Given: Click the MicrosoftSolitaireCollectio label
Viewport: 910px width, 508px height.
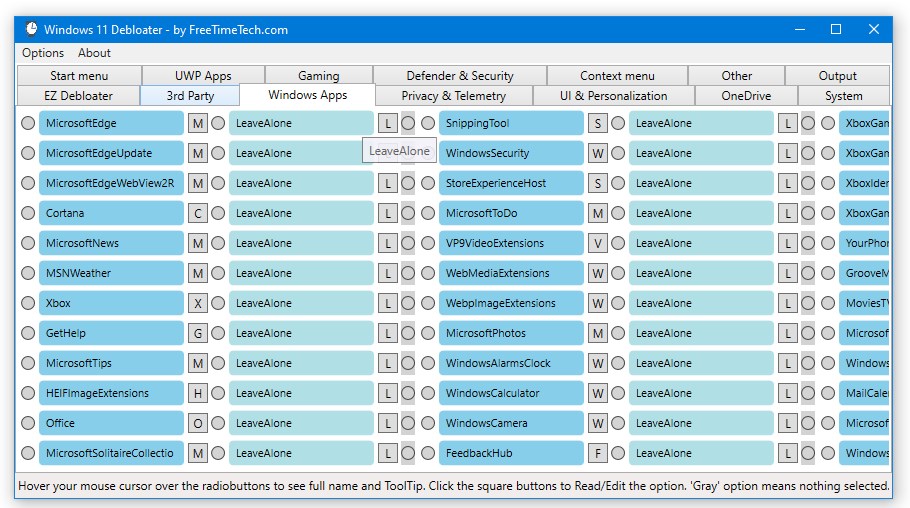Looking at the screenshot, I should [x=111, y=453].
